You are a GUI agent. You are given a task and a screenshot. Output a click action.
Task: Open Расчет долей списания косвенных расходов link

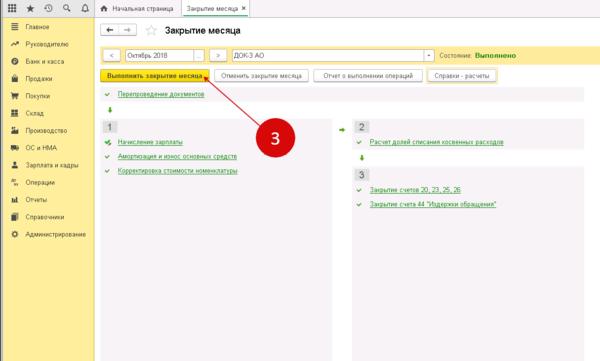436,142
